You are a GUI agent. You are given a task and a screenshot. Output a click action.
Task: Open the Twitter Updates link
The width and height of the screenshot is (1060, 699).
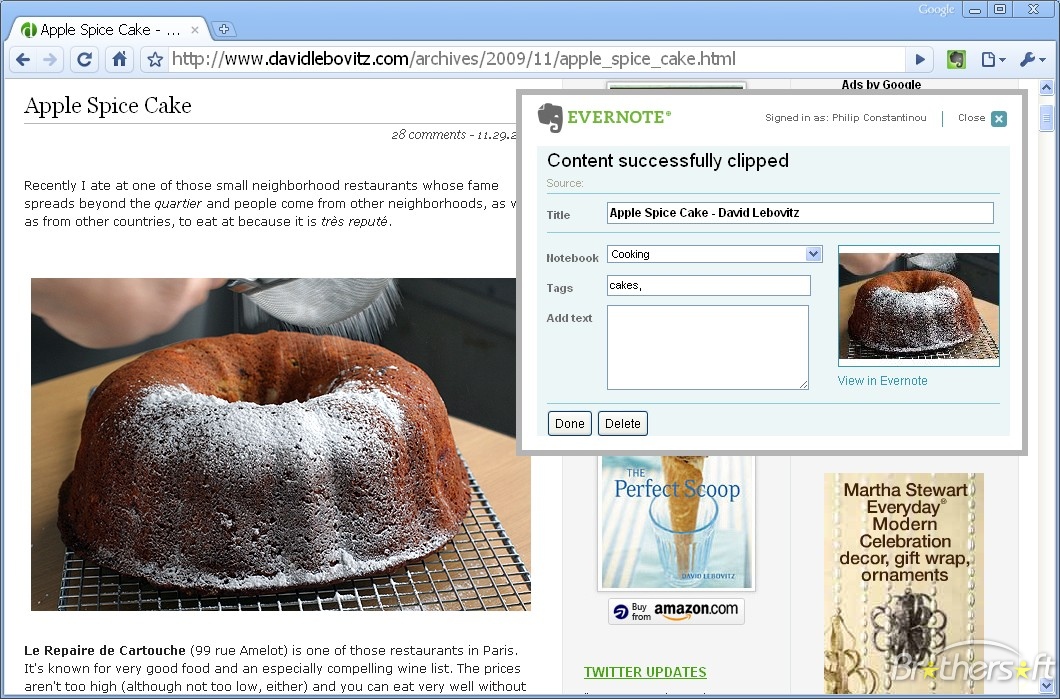pyautogui.click(x=645, y=672)
